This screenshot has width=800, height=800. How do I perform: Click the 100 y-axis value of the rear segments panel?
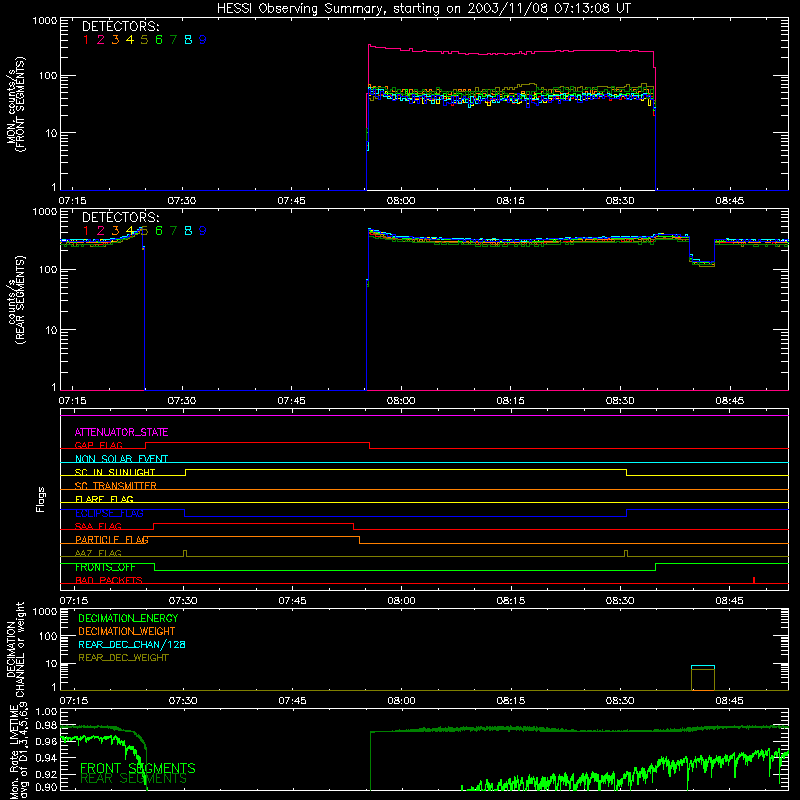coord(48,269)
